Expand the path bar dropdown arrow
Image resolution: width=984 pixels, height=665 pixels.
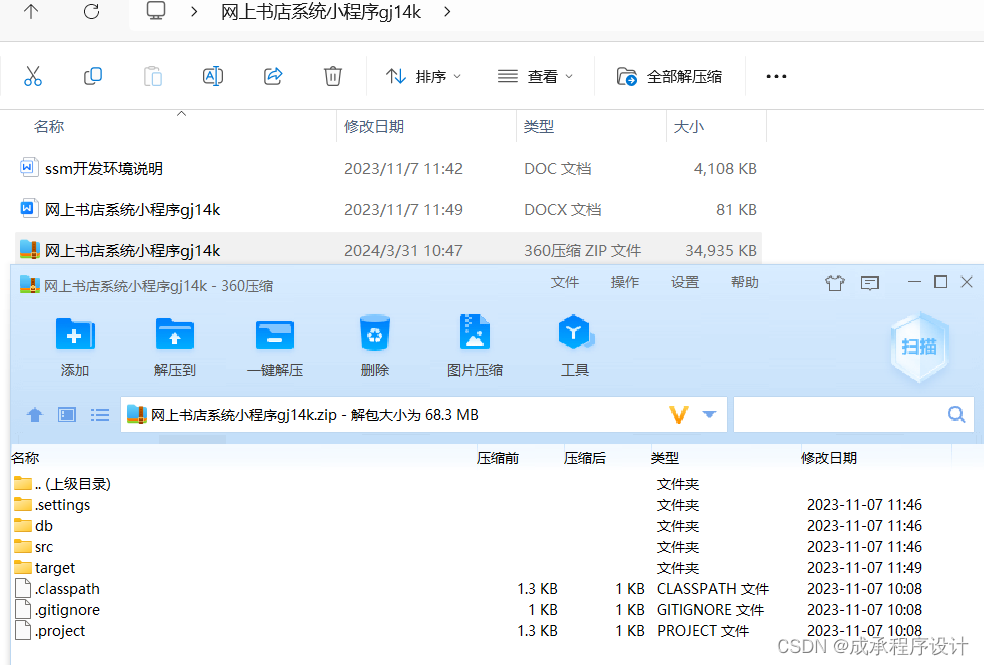(x=709, y=414)
